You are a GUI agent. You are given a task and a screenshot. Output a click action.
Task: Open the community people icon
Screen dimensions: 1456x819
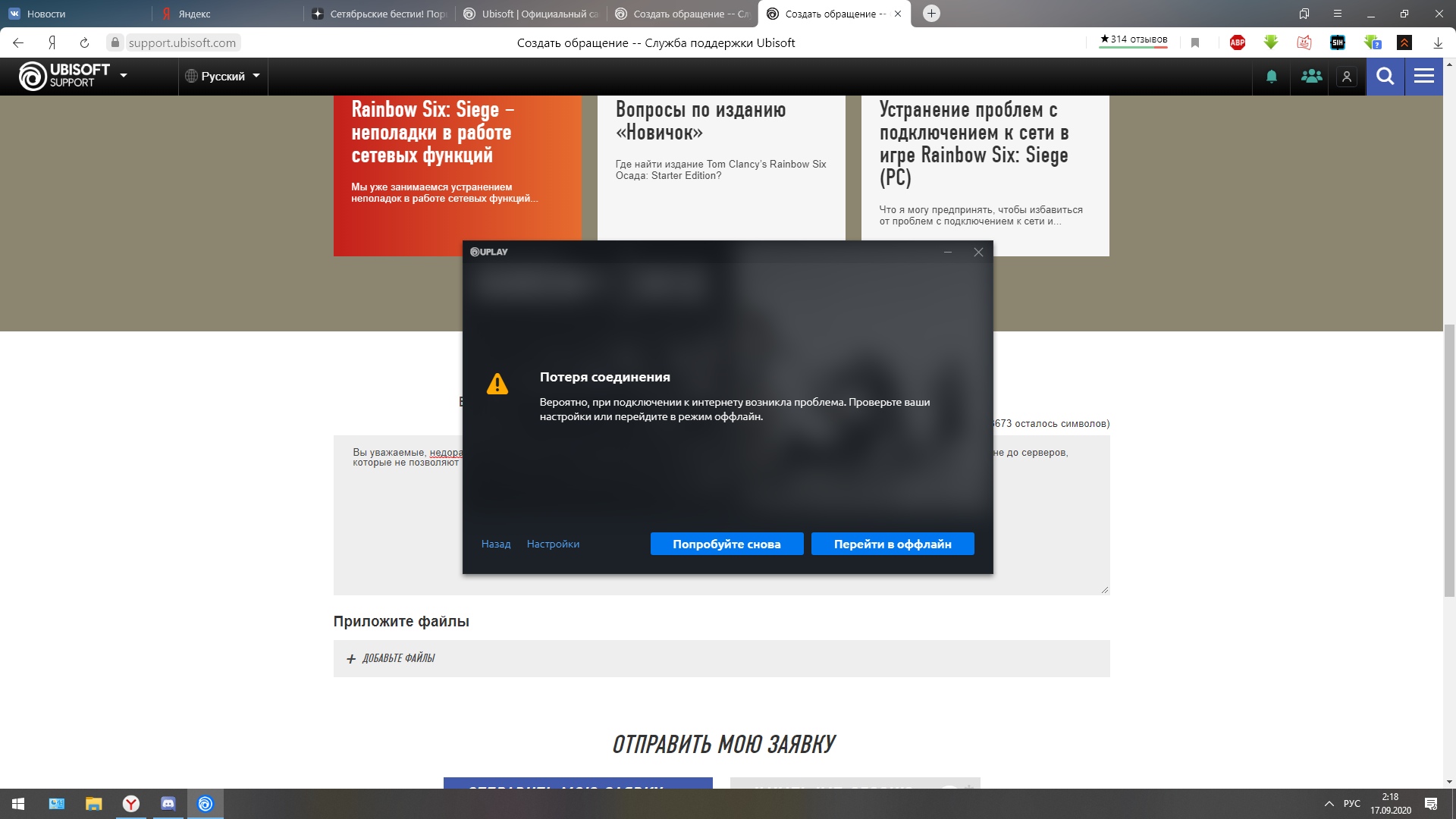[x=1311, y=77]
